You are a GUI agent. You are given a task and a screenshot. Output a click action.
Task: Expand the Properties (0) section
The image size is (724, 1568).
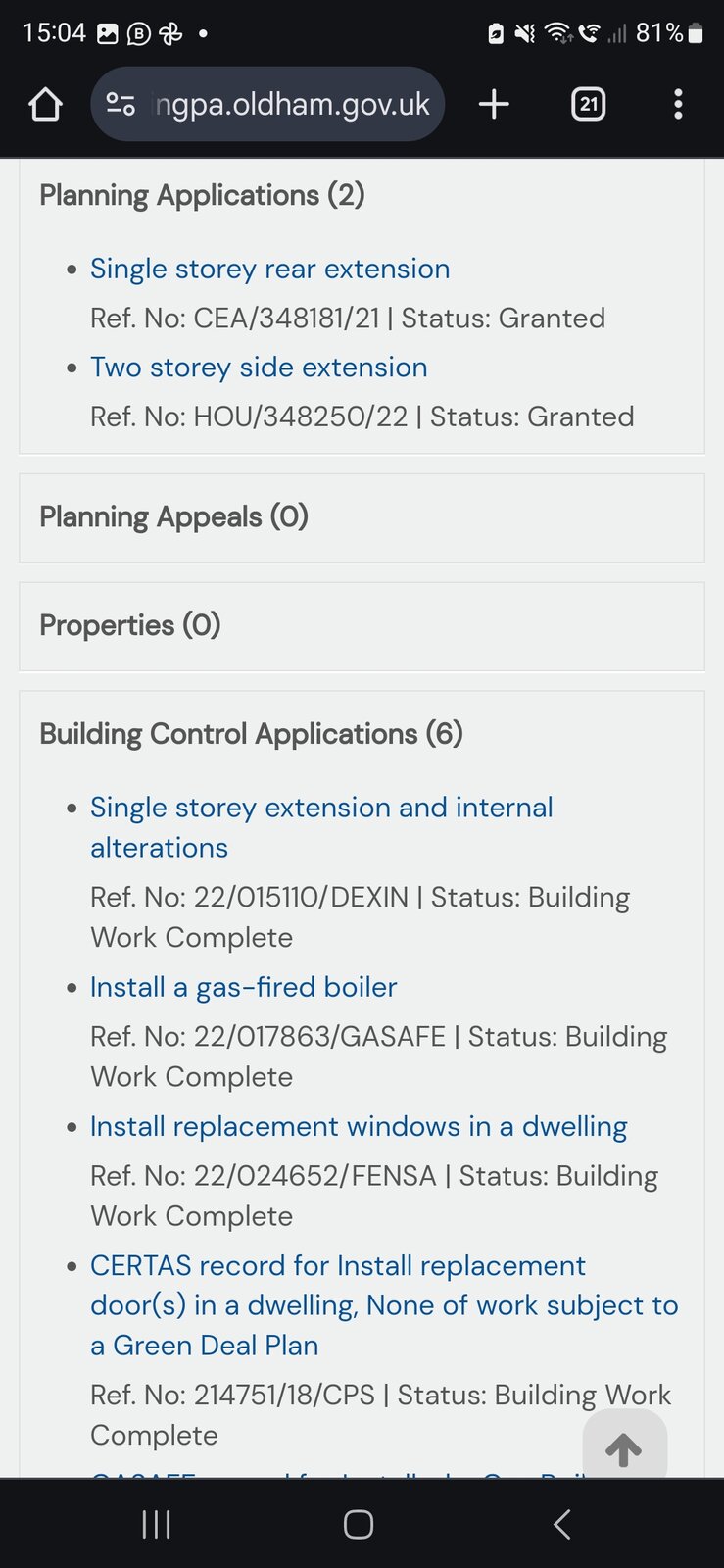tap(130, 625)
